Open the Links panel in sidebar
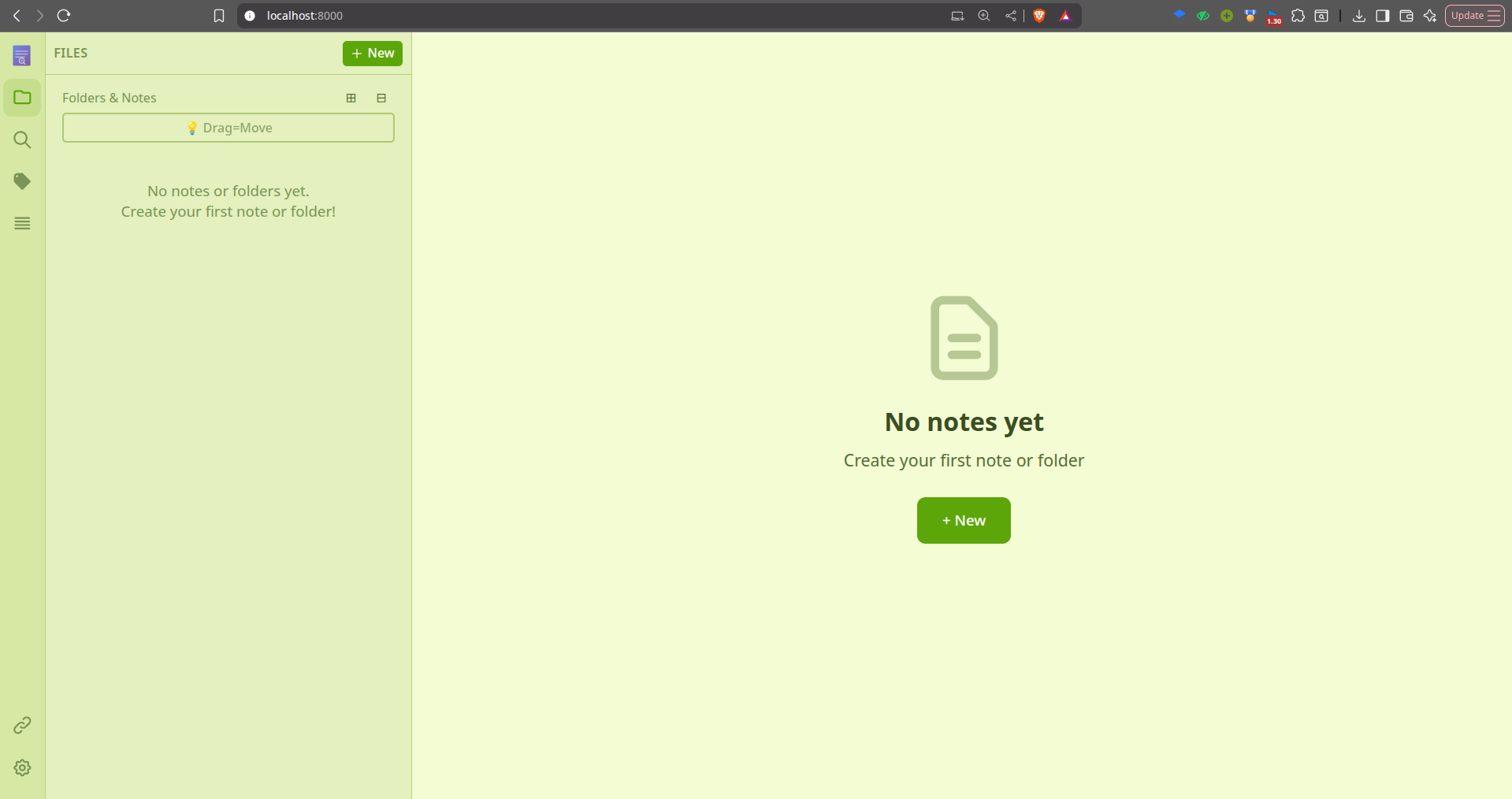1512x799 pixels. point(22,725)
